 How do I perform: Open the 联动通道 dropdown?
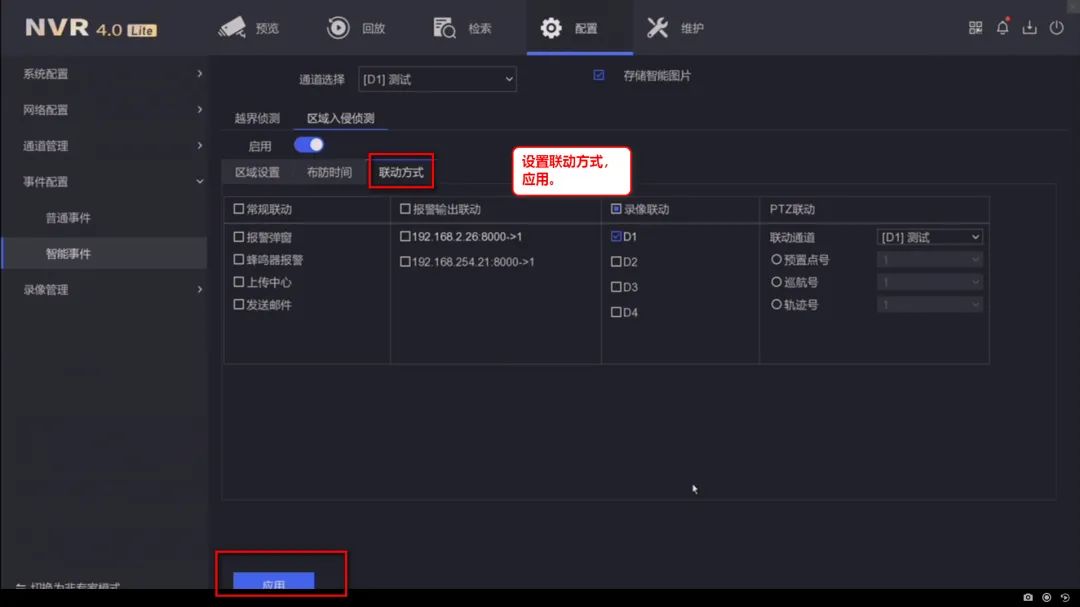[930, 237]
